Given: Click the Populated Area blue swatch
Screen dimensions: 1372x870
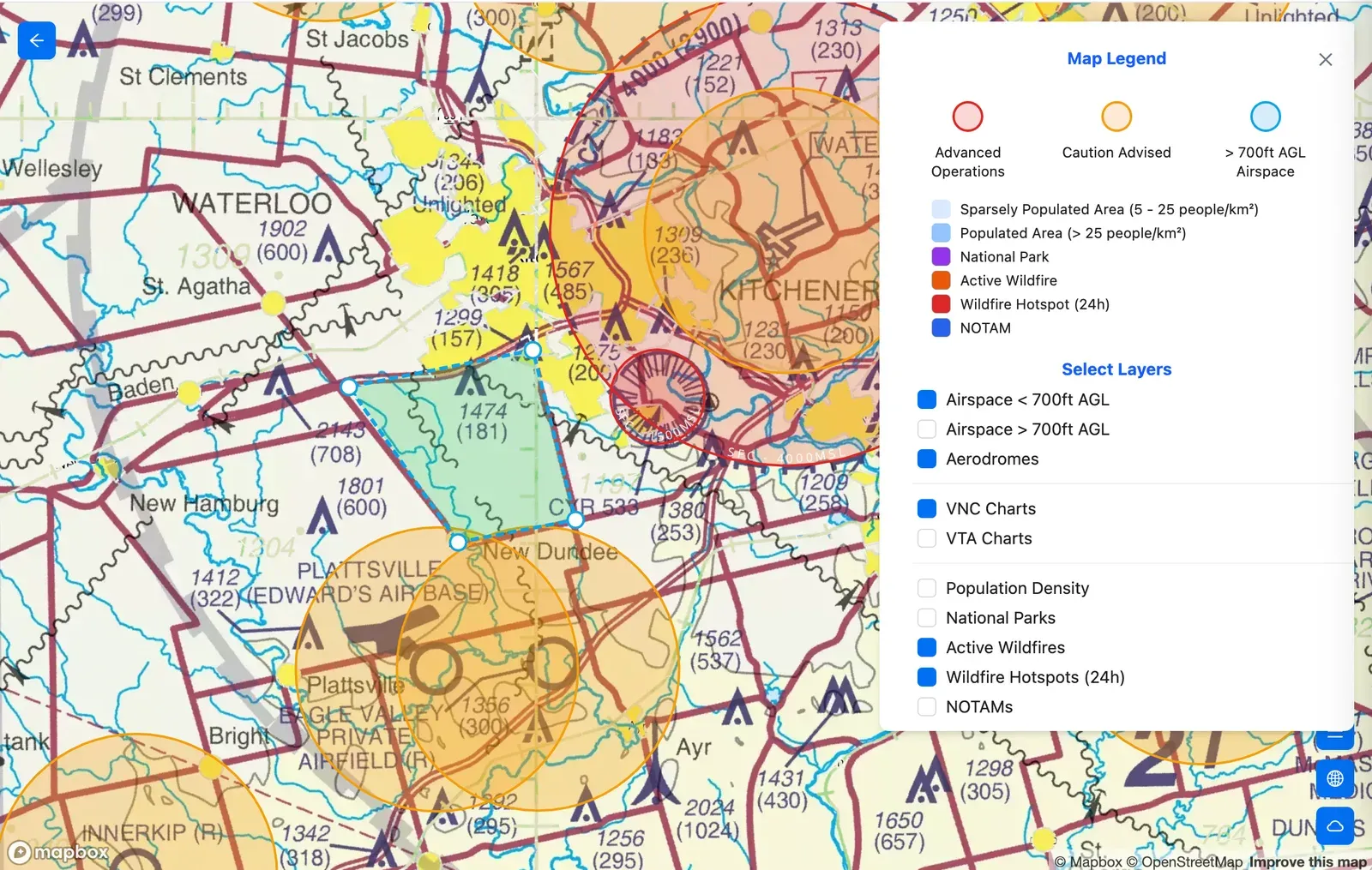Looking at the screenshot, I should coord(941,233).
